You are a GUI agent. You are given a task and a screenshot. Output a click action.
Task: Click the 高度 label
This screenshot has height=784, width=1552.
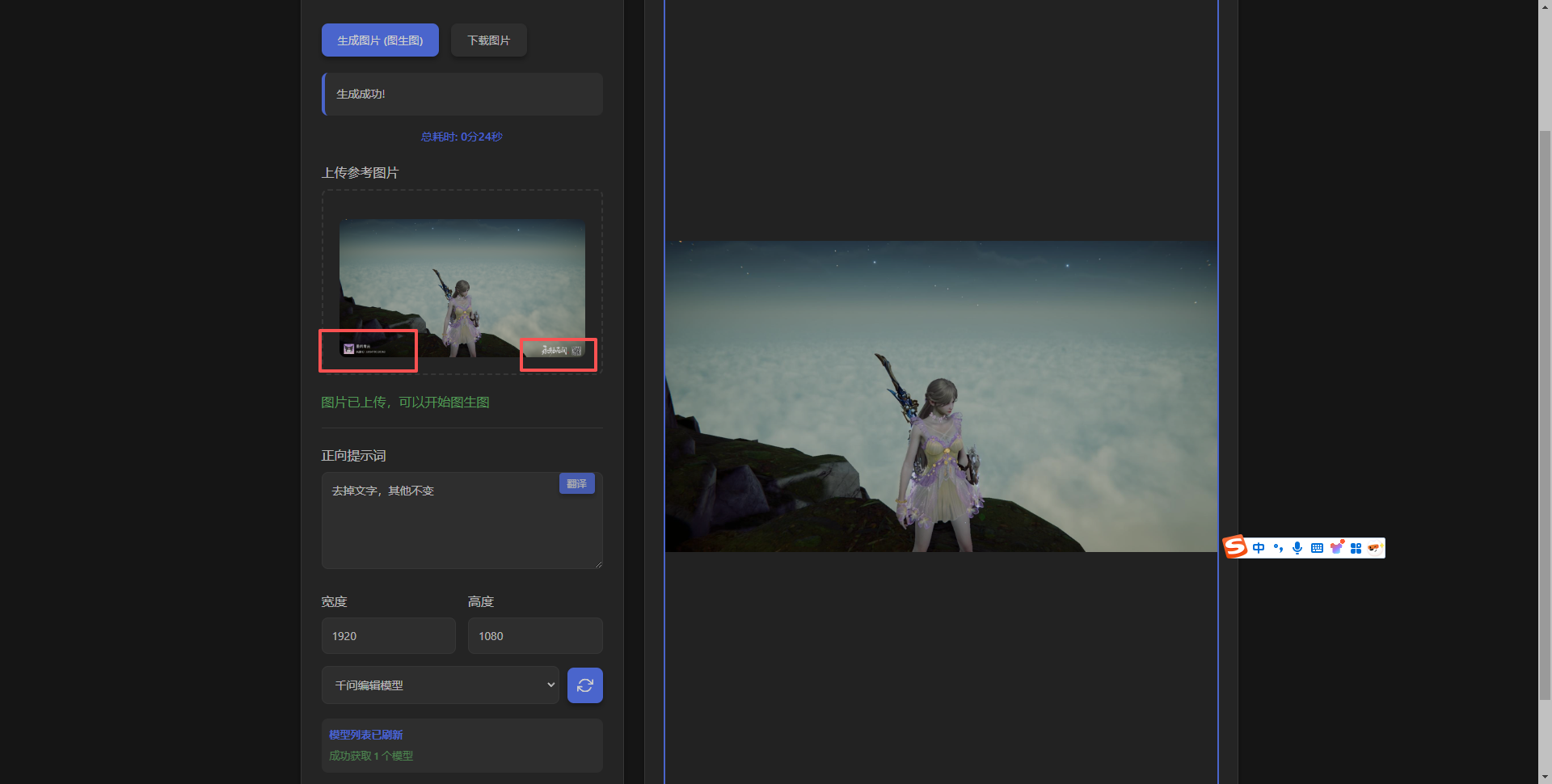tap(480, 602)
